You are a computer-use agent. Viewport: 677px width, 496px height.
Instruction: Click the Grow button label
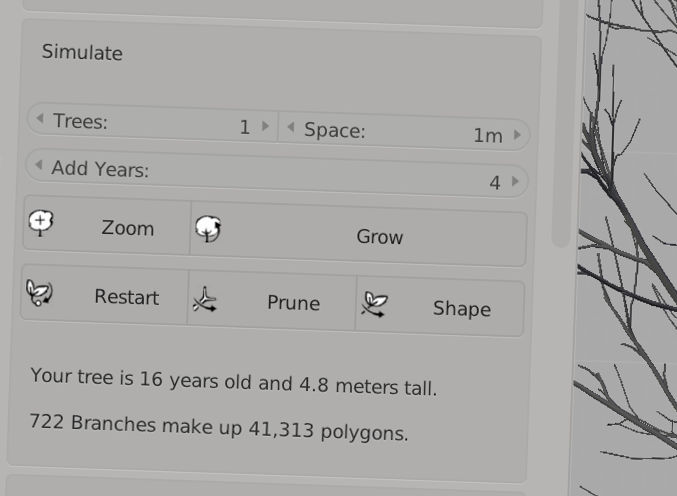pyautogui.click(x=380, y=237)
